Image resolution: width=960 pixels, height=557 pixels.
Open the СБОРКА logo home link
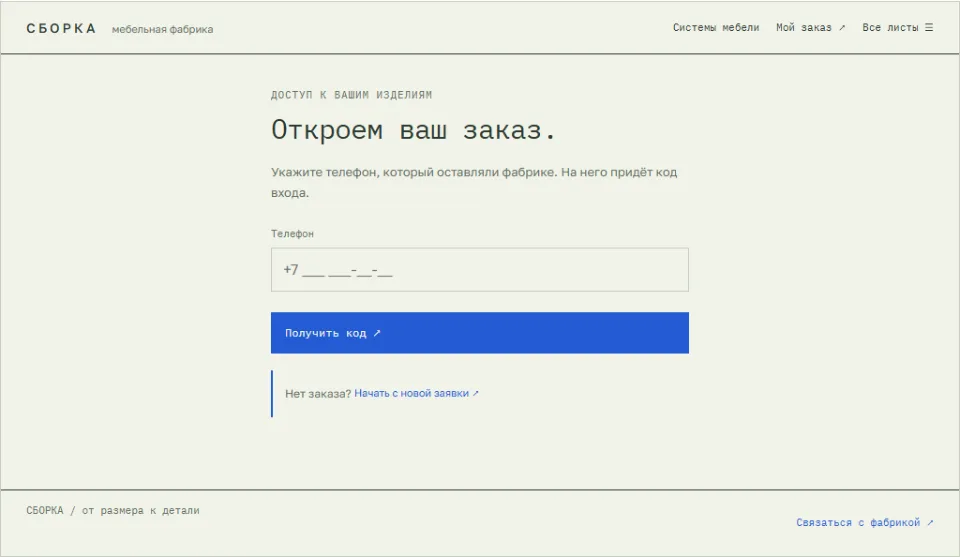click(x=61, y=29)
